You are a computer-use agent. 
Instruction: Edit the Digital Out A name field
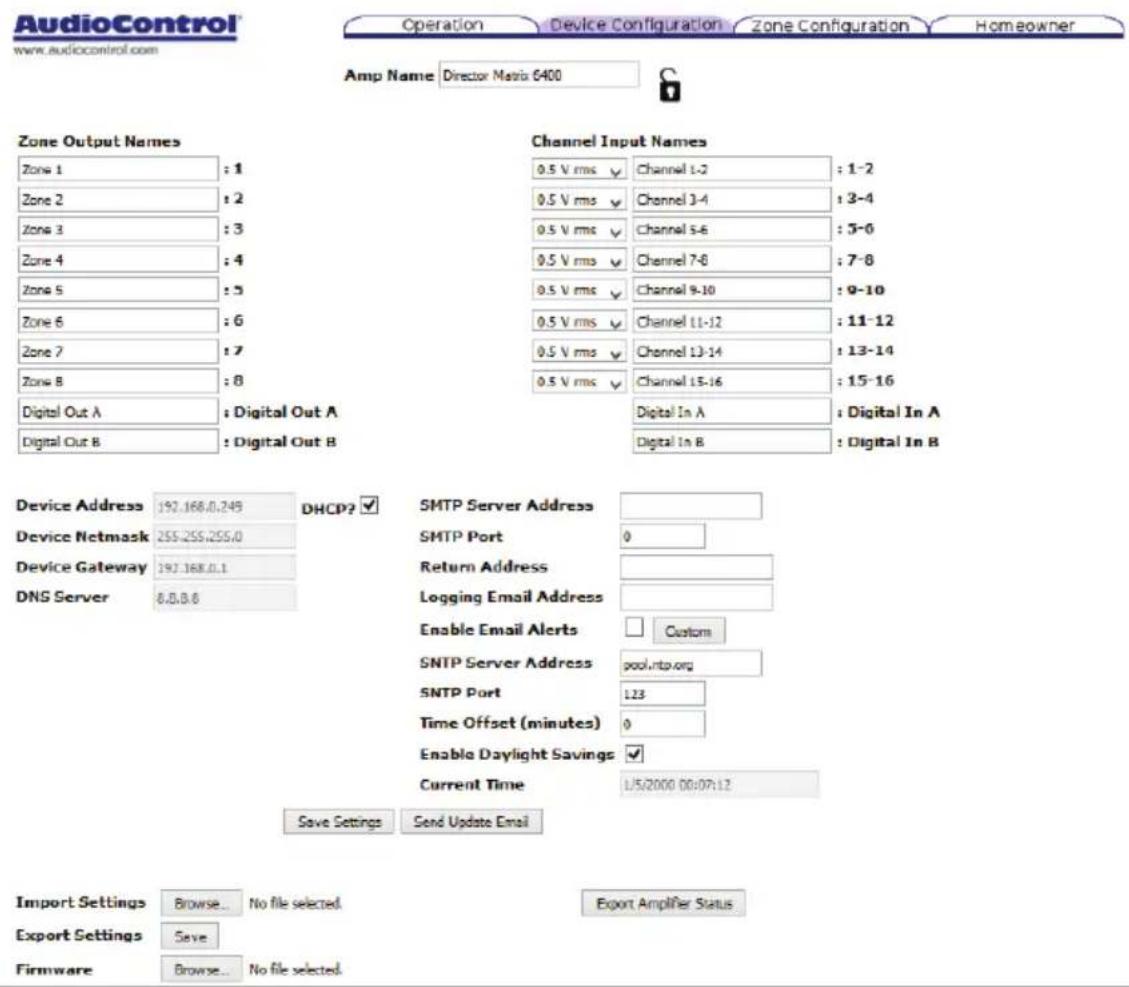[118, 412]
